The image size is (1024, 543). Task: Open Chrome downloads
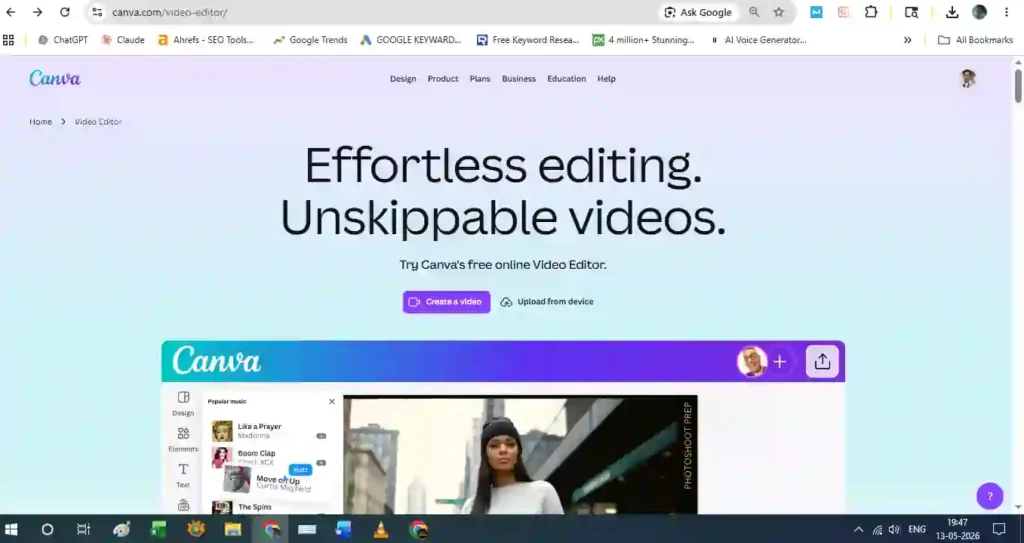[x=952, y=12]
